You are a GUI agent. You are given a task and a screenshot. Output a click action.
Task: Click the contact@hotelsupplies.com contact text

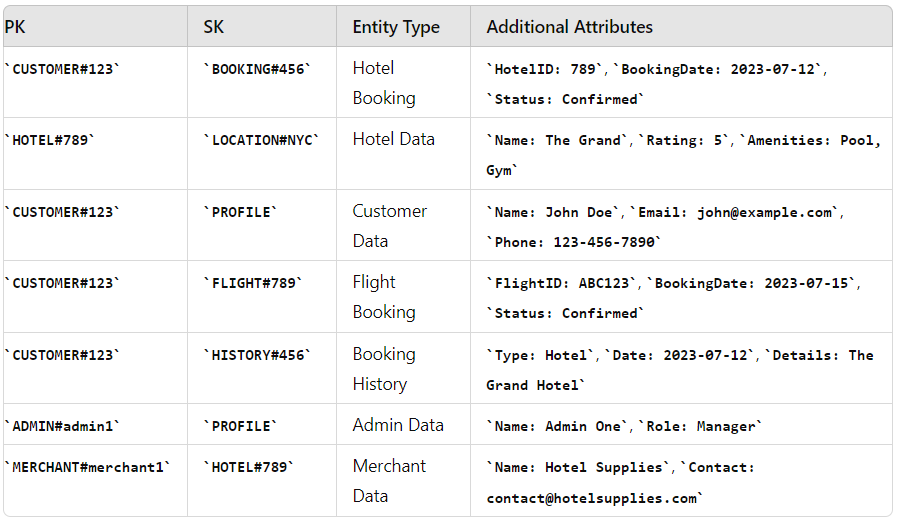[x=594, y=498]
